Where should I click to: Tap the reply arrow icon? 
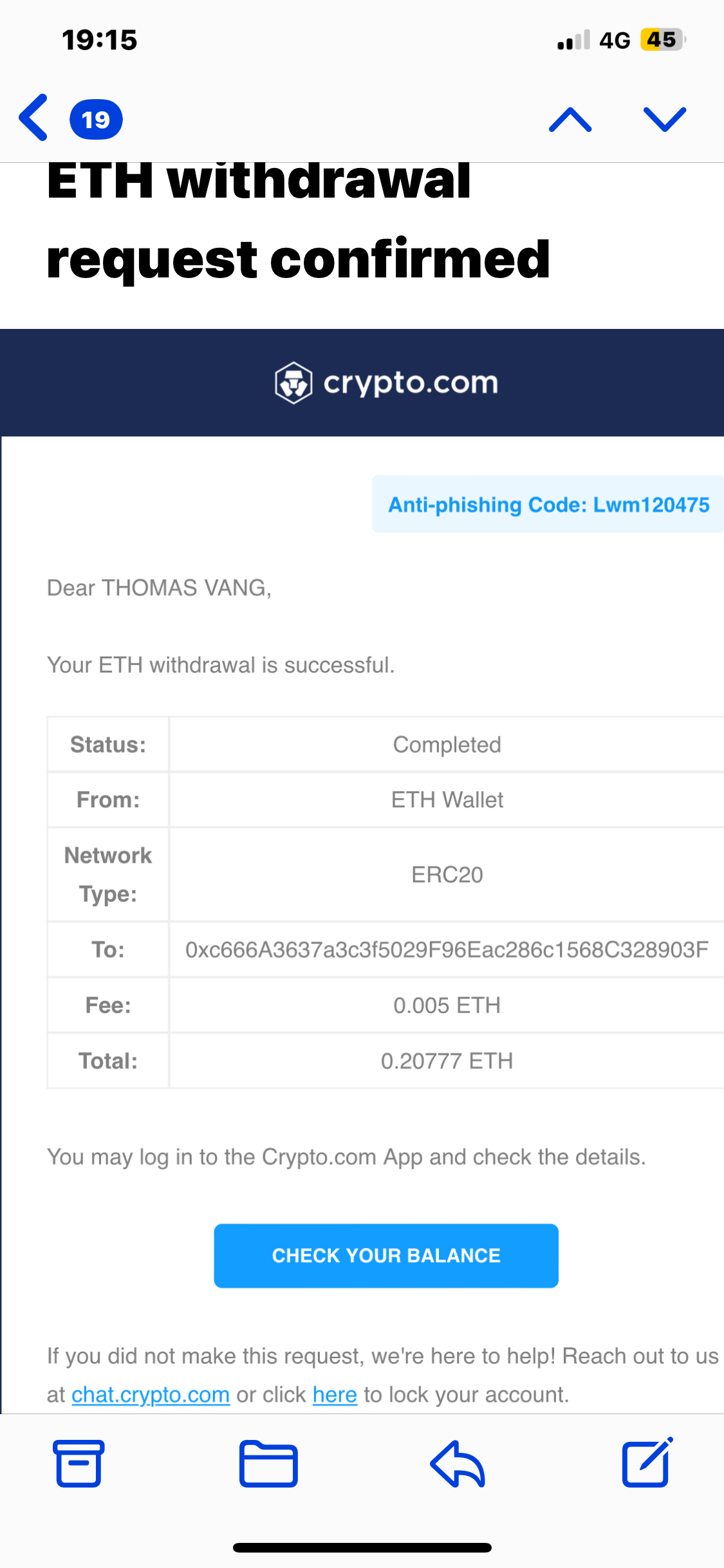(458, 1463)
